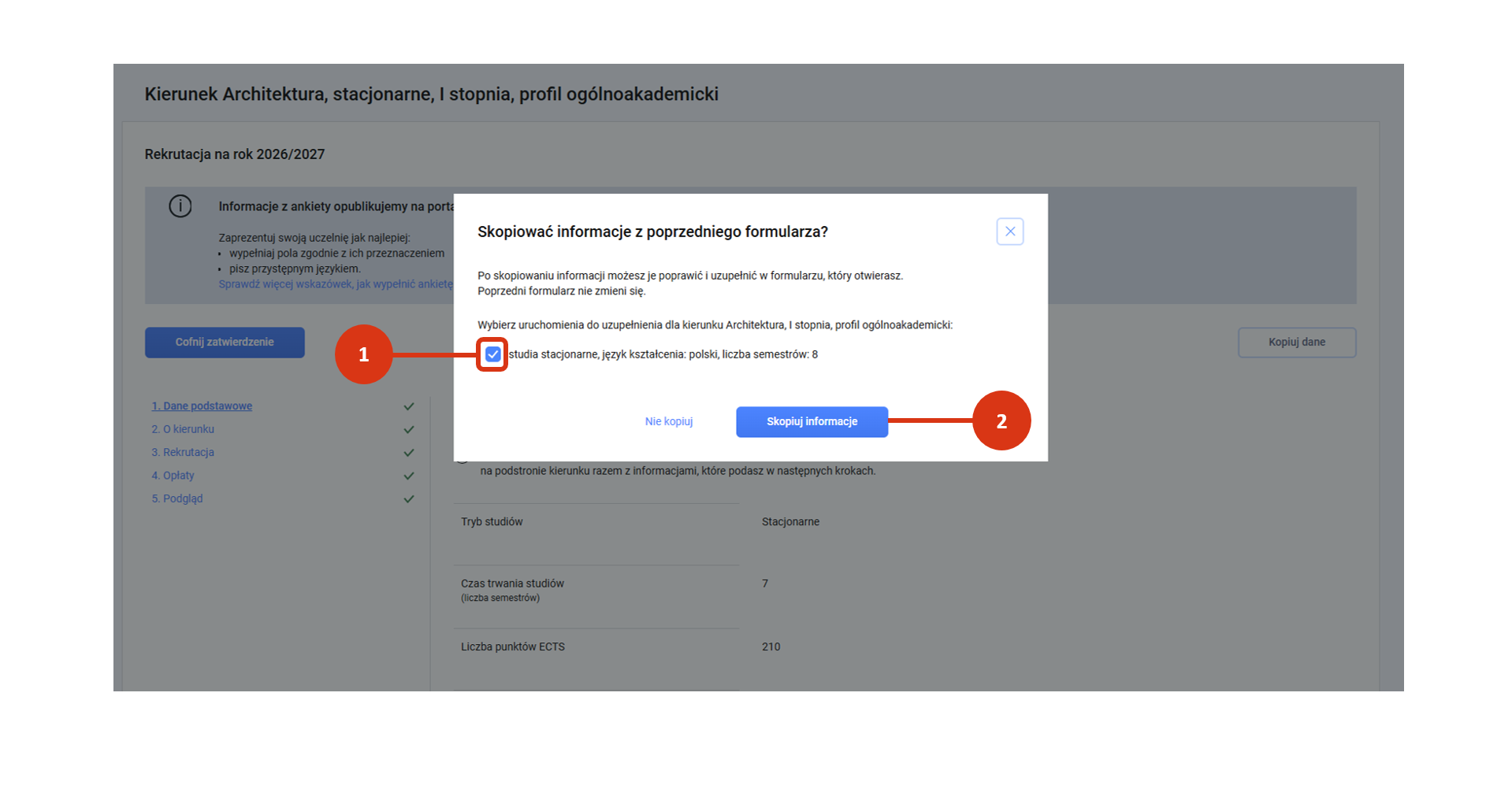Screen dimensions: 1512x789
Task: Choose Nie kopiuj to skip copying
Action: click(x=669, y=422)
